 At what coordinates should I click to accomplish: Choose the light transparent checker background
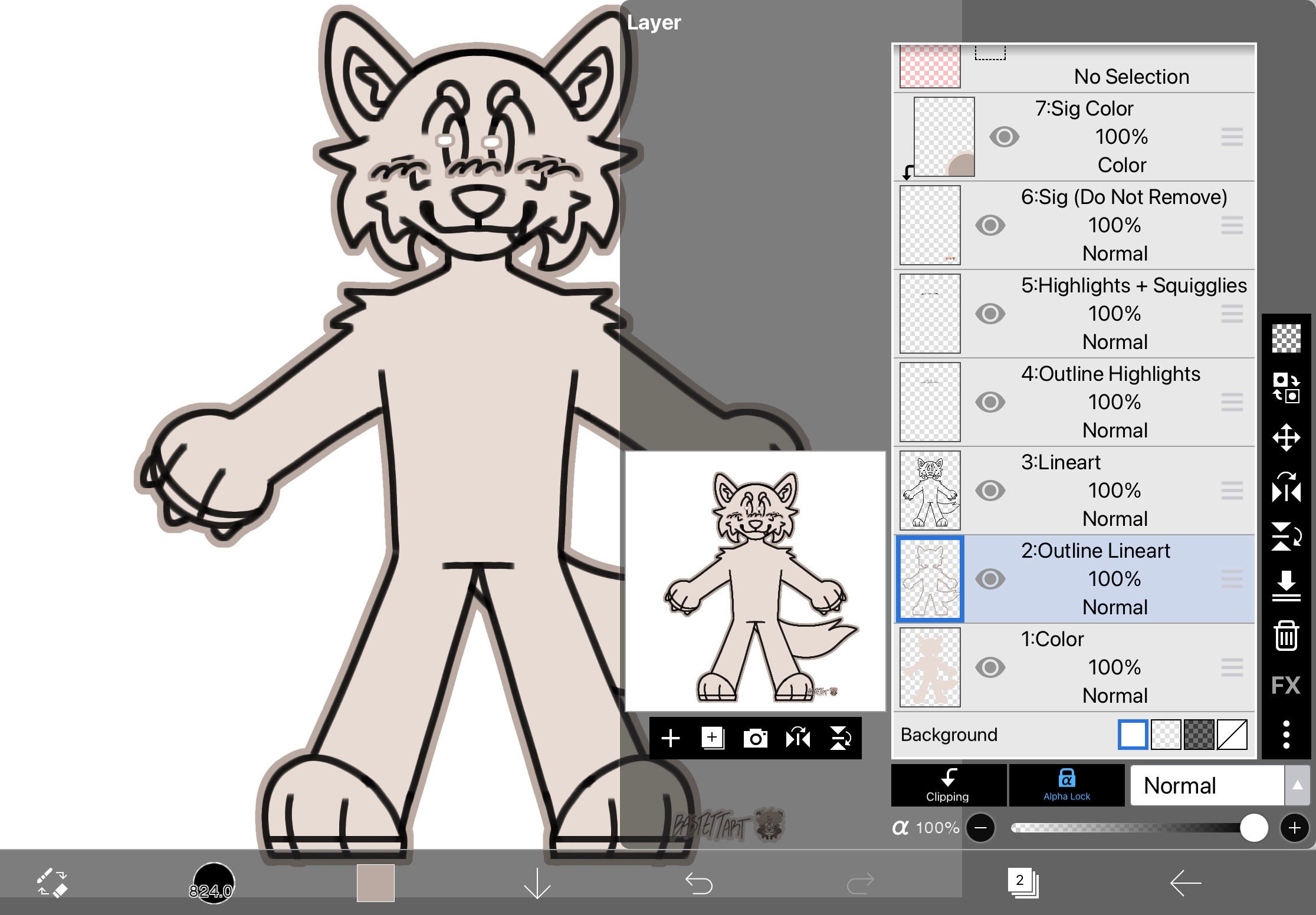(x=1166, y=735)
